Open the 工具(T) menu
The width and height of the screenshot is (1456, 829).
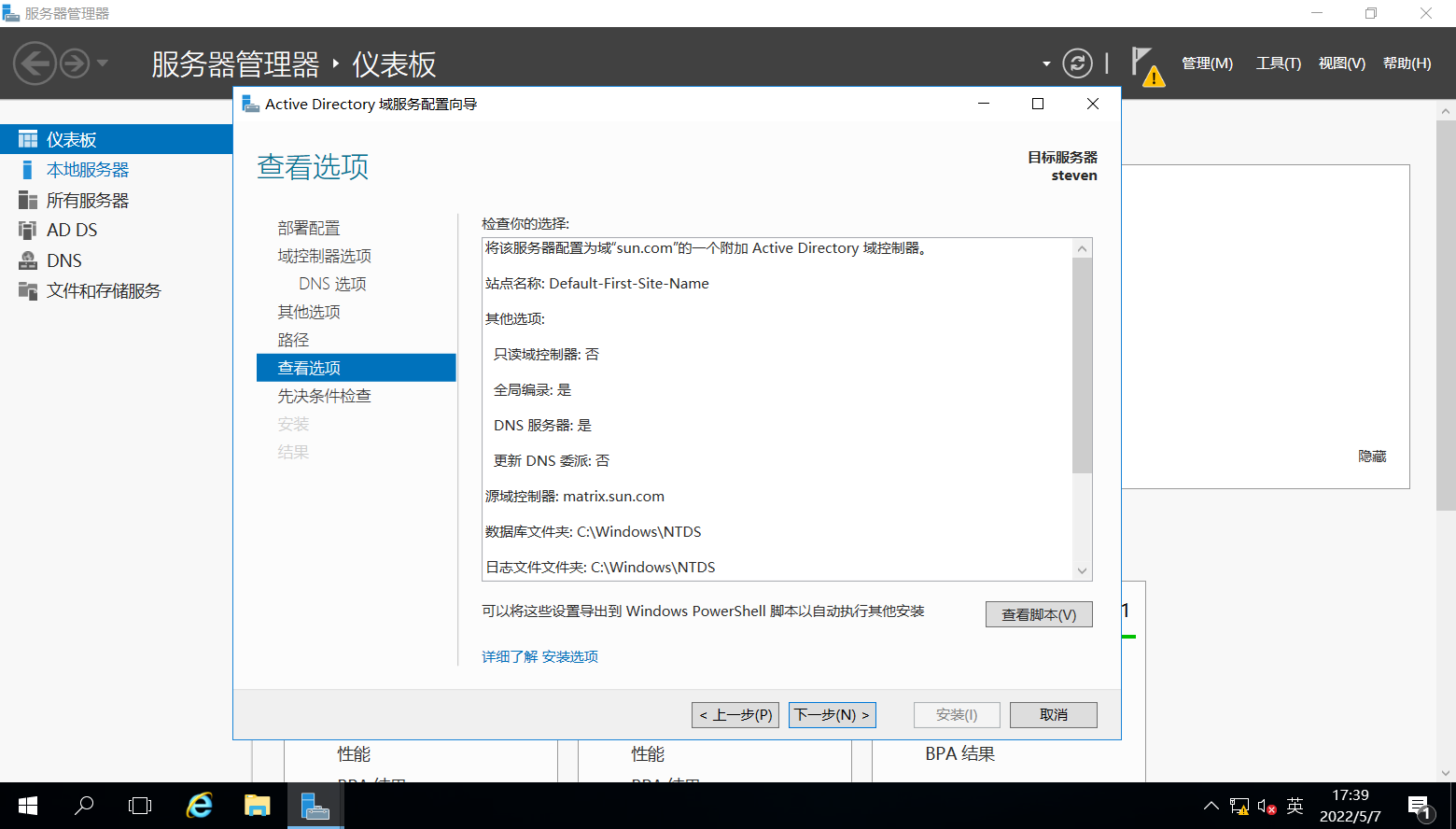click(x=1278, y=63)
